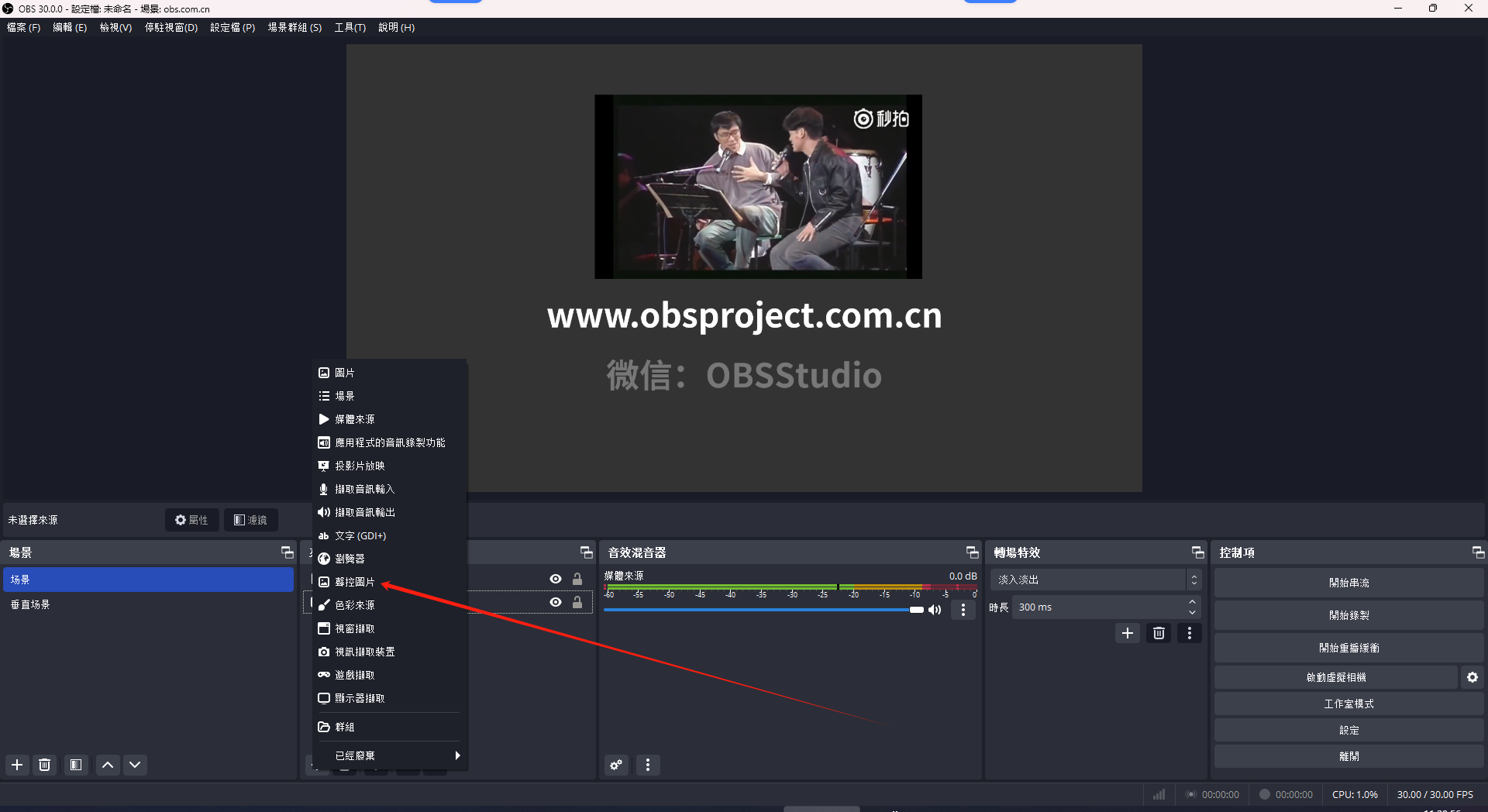Mute the 媒體來源 audio channel
This screenshot has width=1488, height=812.
[x=935, y=610]
